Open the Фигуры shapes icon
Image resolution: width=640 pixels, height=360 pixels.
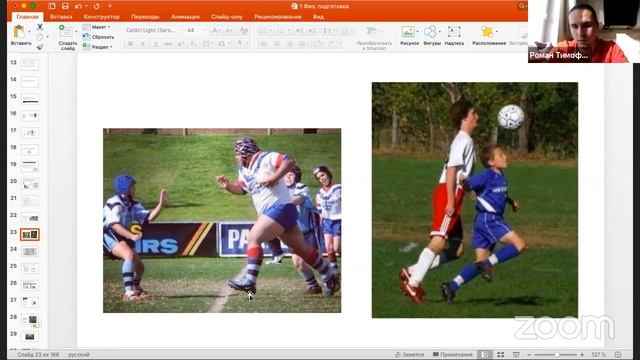click(x=431, y=31)
